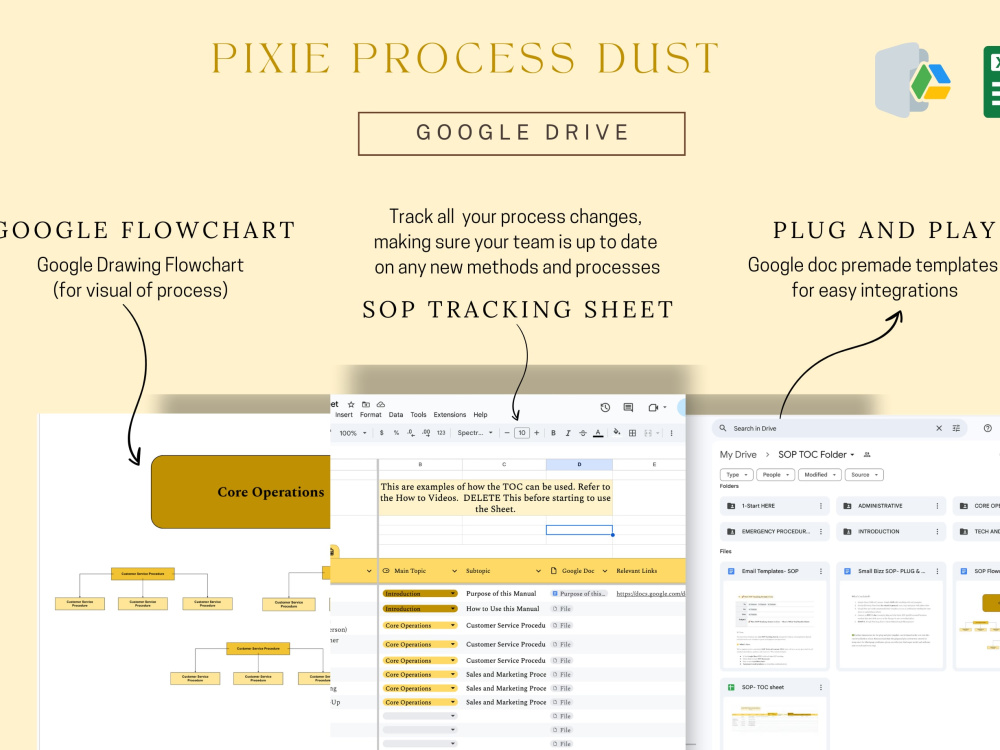Open the text color picker
Image resolution: width=1000 pixels, height=750 pixels.
point(598,433)
